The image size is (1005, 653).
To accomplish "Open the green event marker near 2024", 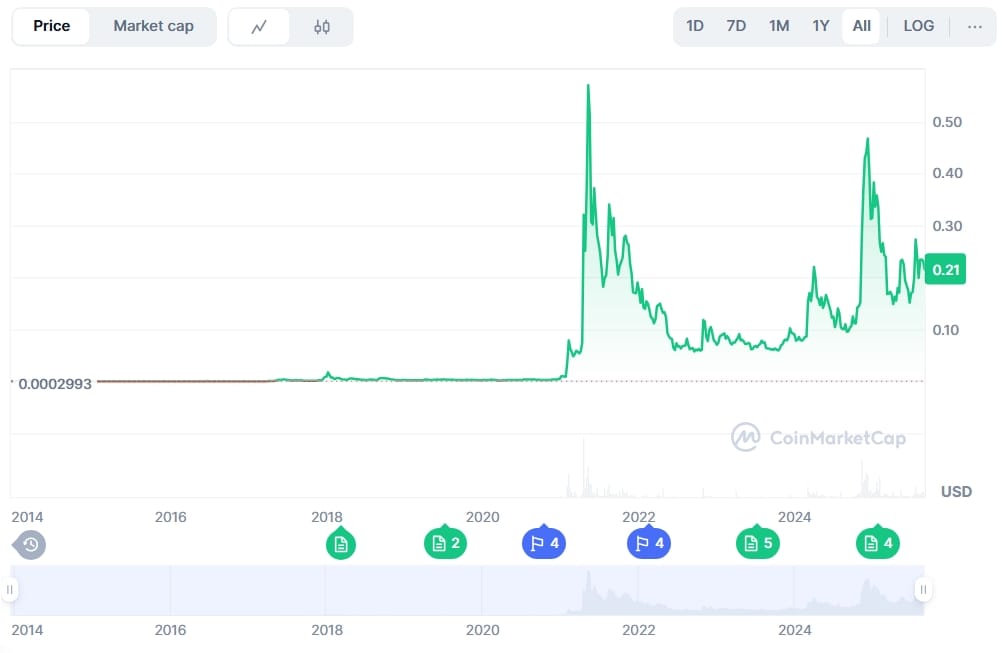I will pos(877,544).
